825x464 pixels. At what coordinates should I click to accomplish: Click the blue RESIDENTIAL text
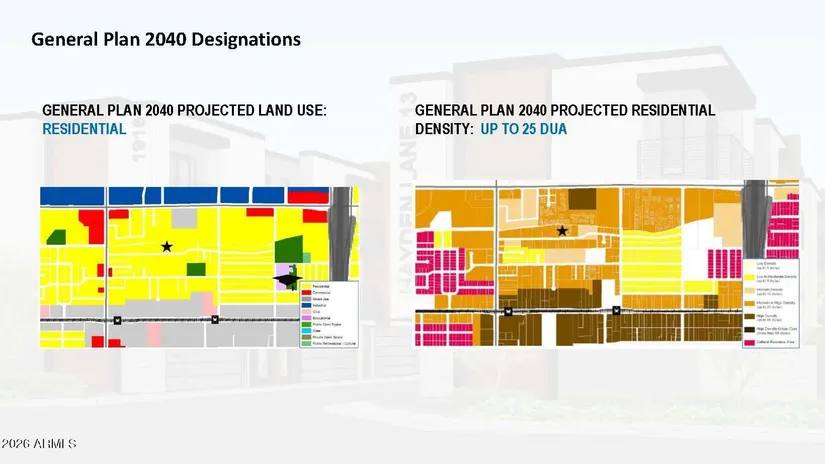click(84, 129)
